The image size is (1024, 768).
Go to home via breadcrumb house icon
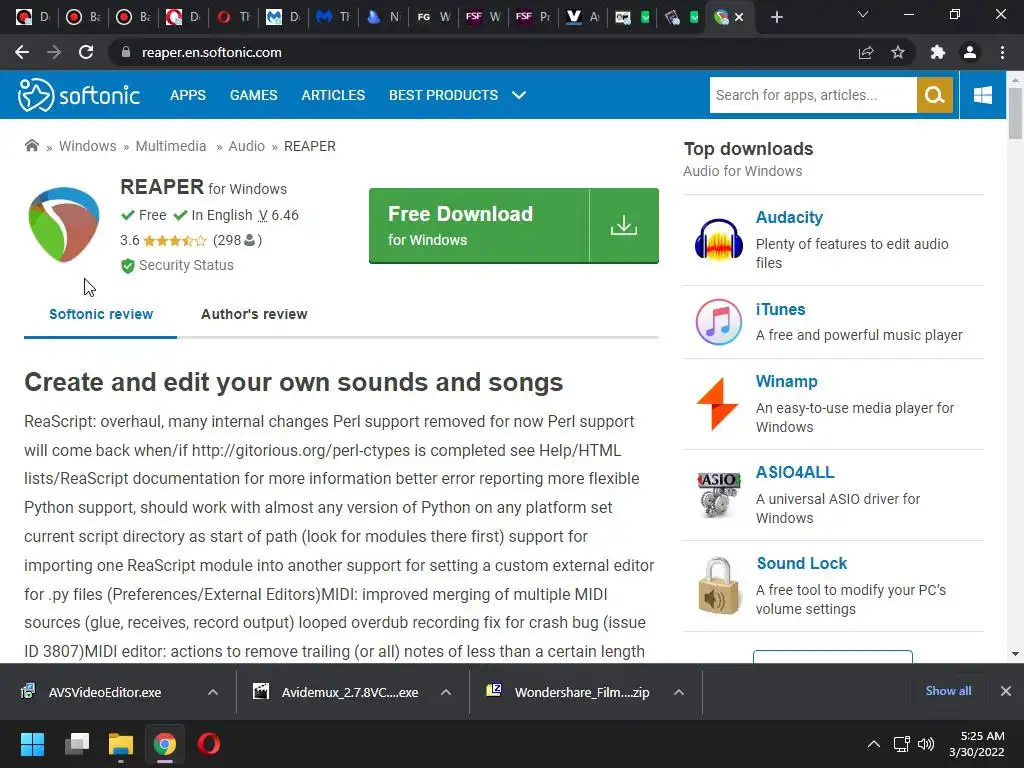31,146
